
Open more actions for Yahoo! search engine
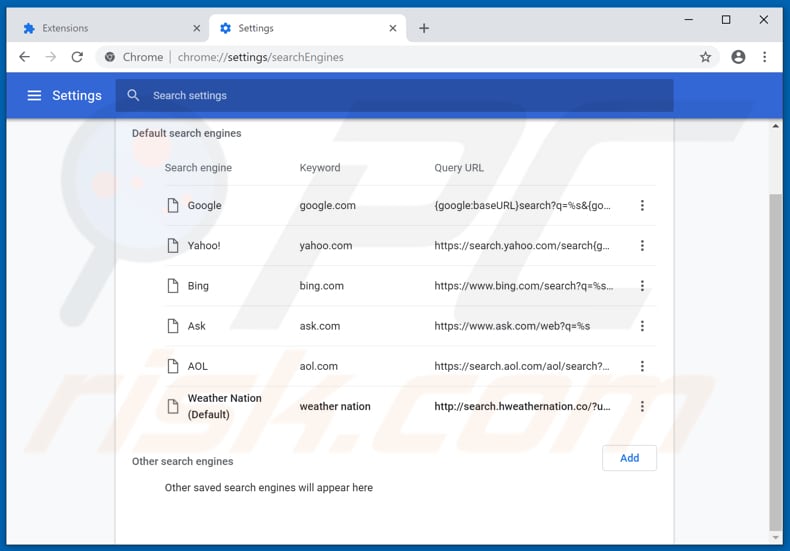point(642,245)
